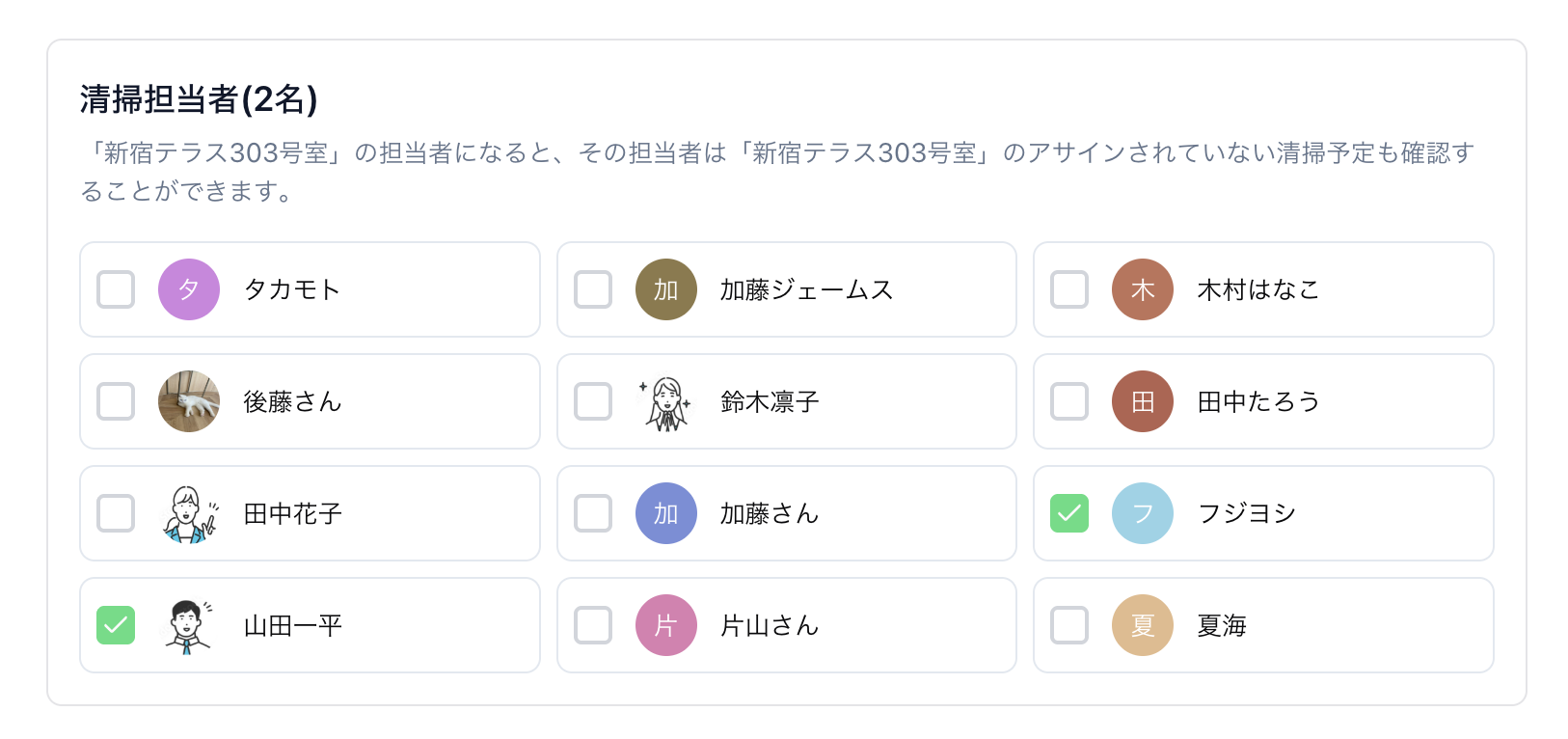Uncheck 山田一平's assignment checkbox
The height and width of the screenshot is (739, 1568).
[x=116, y=625]
